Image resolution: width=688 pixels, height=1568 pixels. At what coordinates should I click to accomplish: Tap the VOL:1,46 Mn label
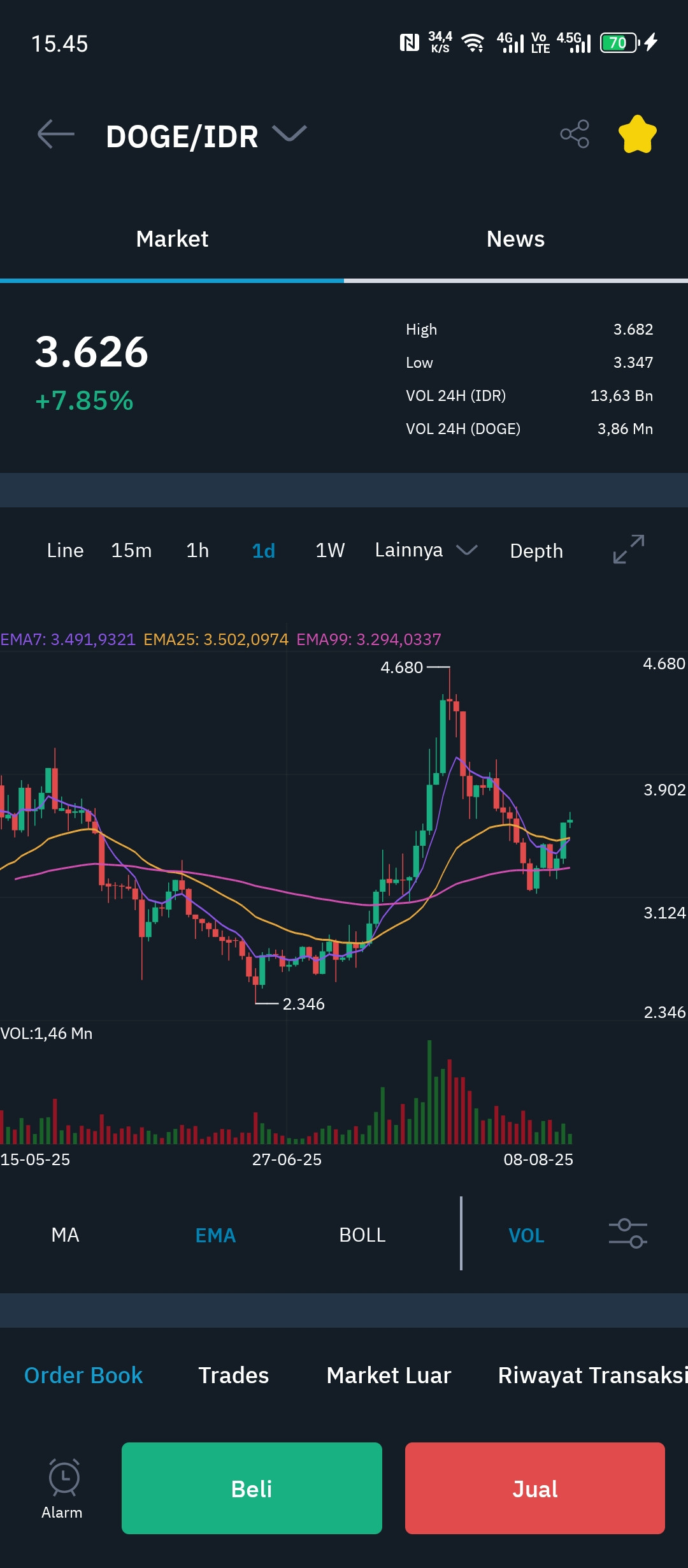pos(47,1033)
